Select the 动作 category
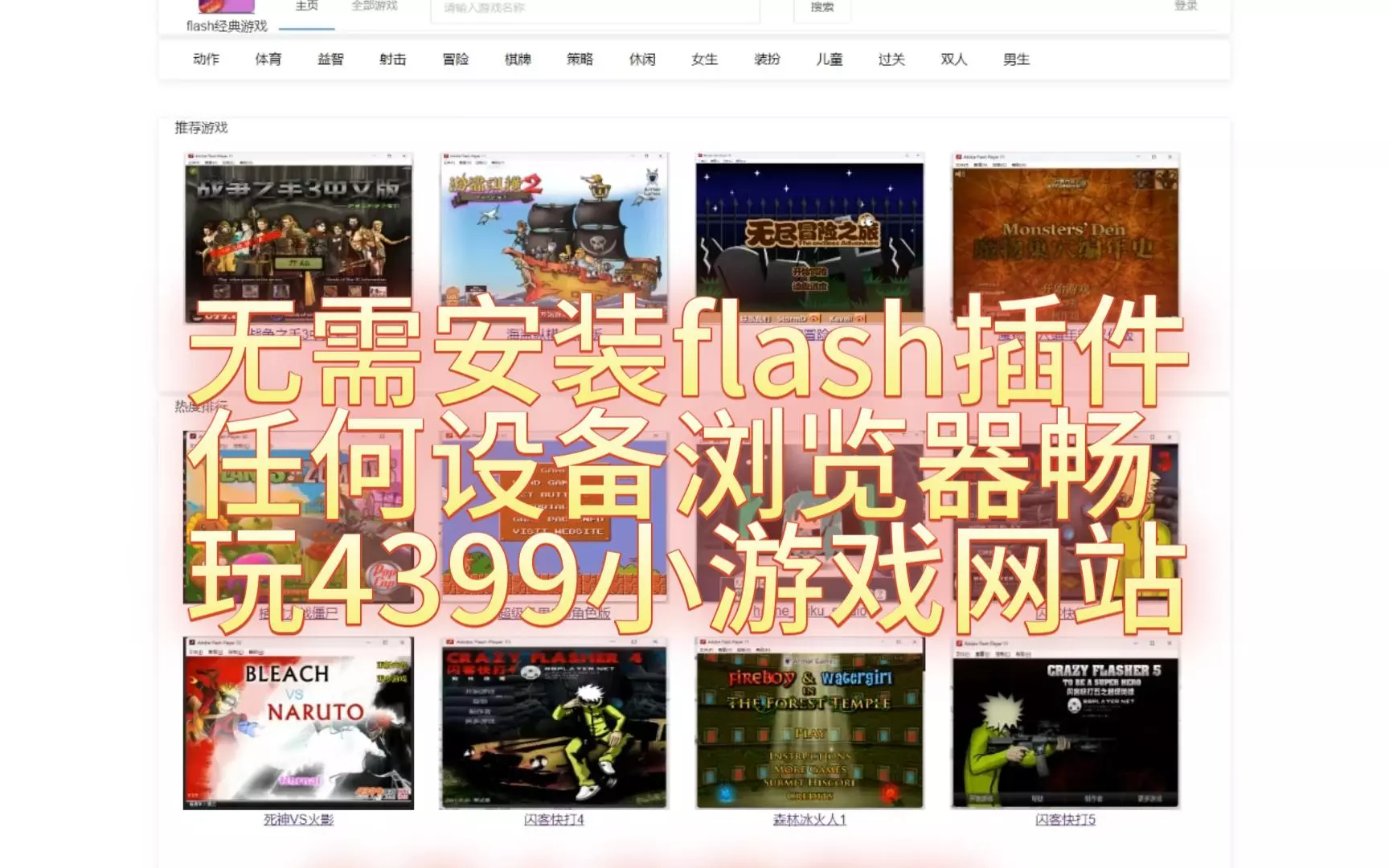 pos(207,59)
